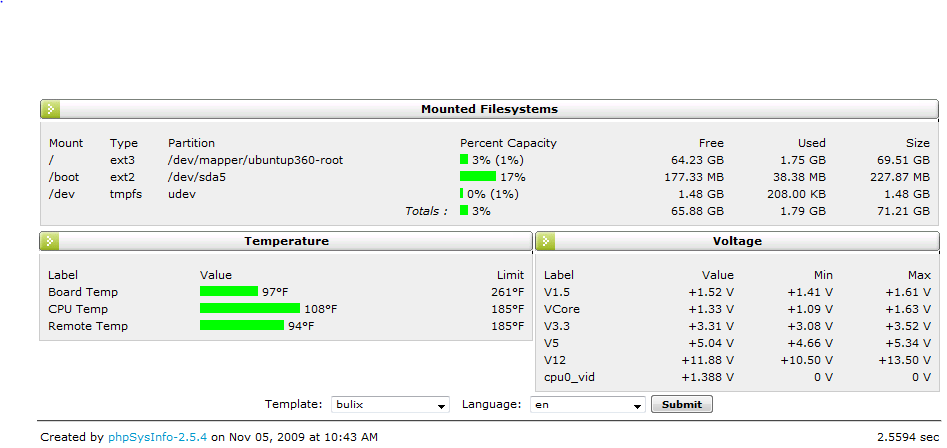Click the 1.75 GB used value
The image size is (947, 448).
tap(803, 160)
